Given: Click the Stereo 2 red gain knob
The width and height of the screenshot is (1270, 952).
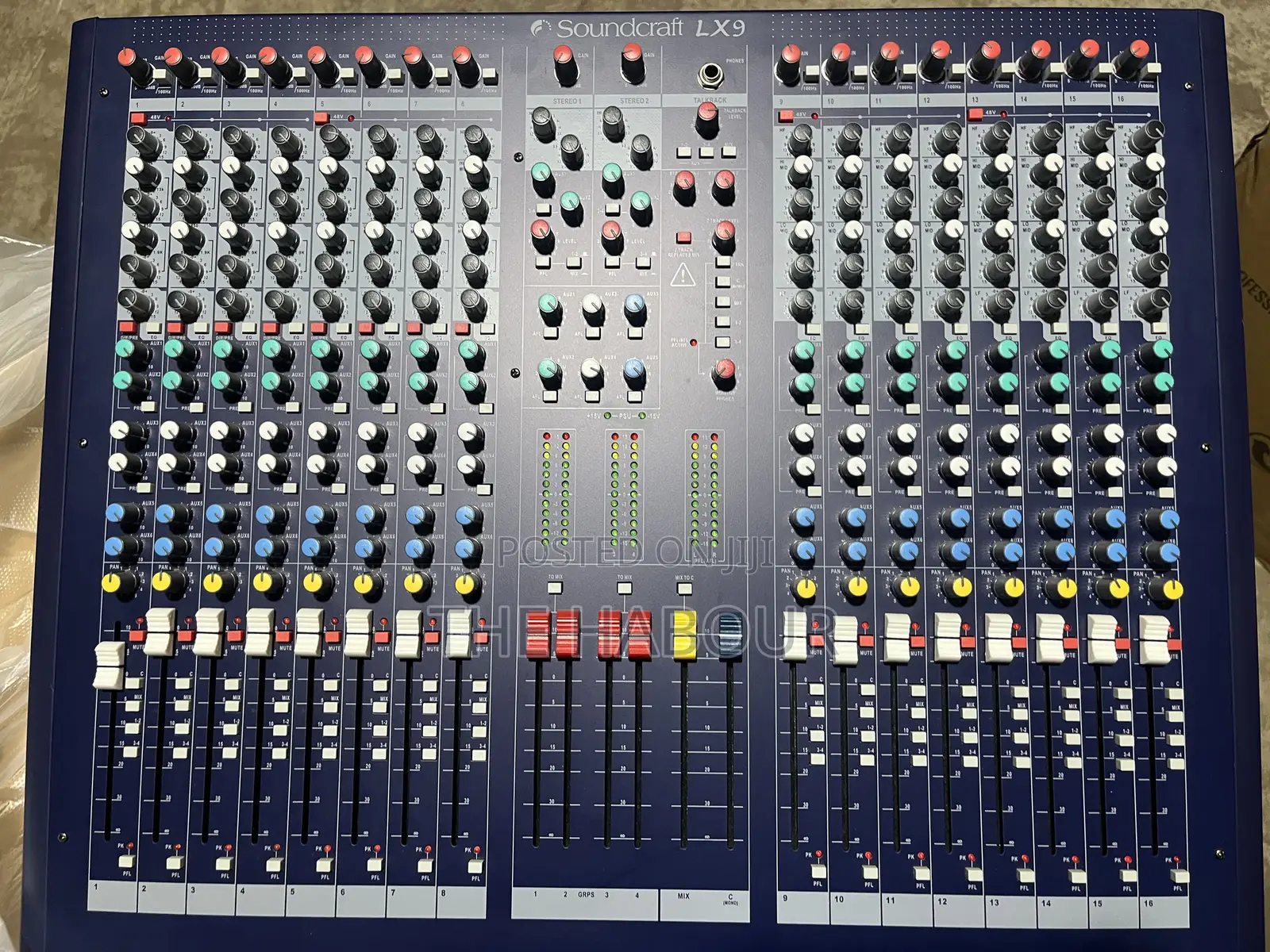Looking at the screenshot, I should point(633,63).
